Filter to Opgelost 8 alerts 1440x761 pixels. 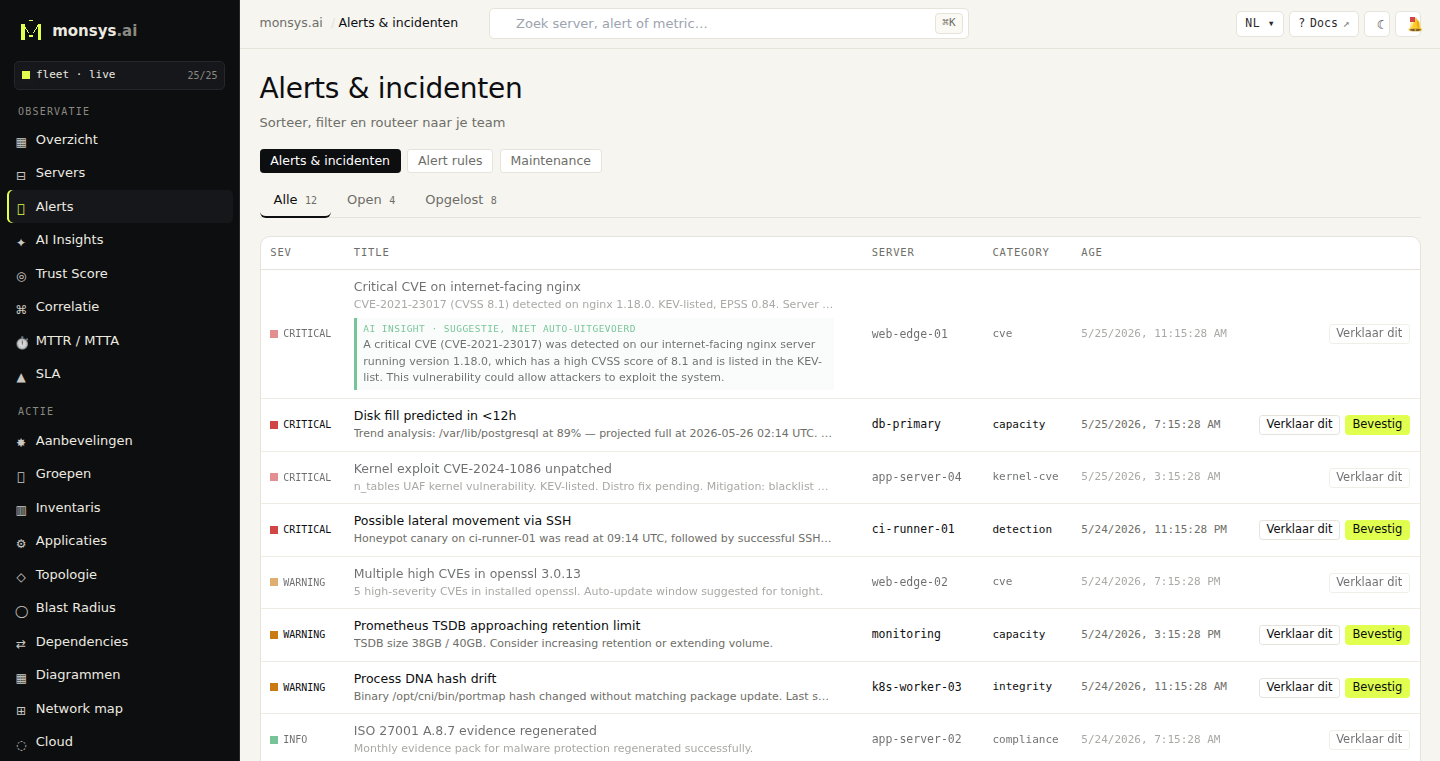pos(461,200)
